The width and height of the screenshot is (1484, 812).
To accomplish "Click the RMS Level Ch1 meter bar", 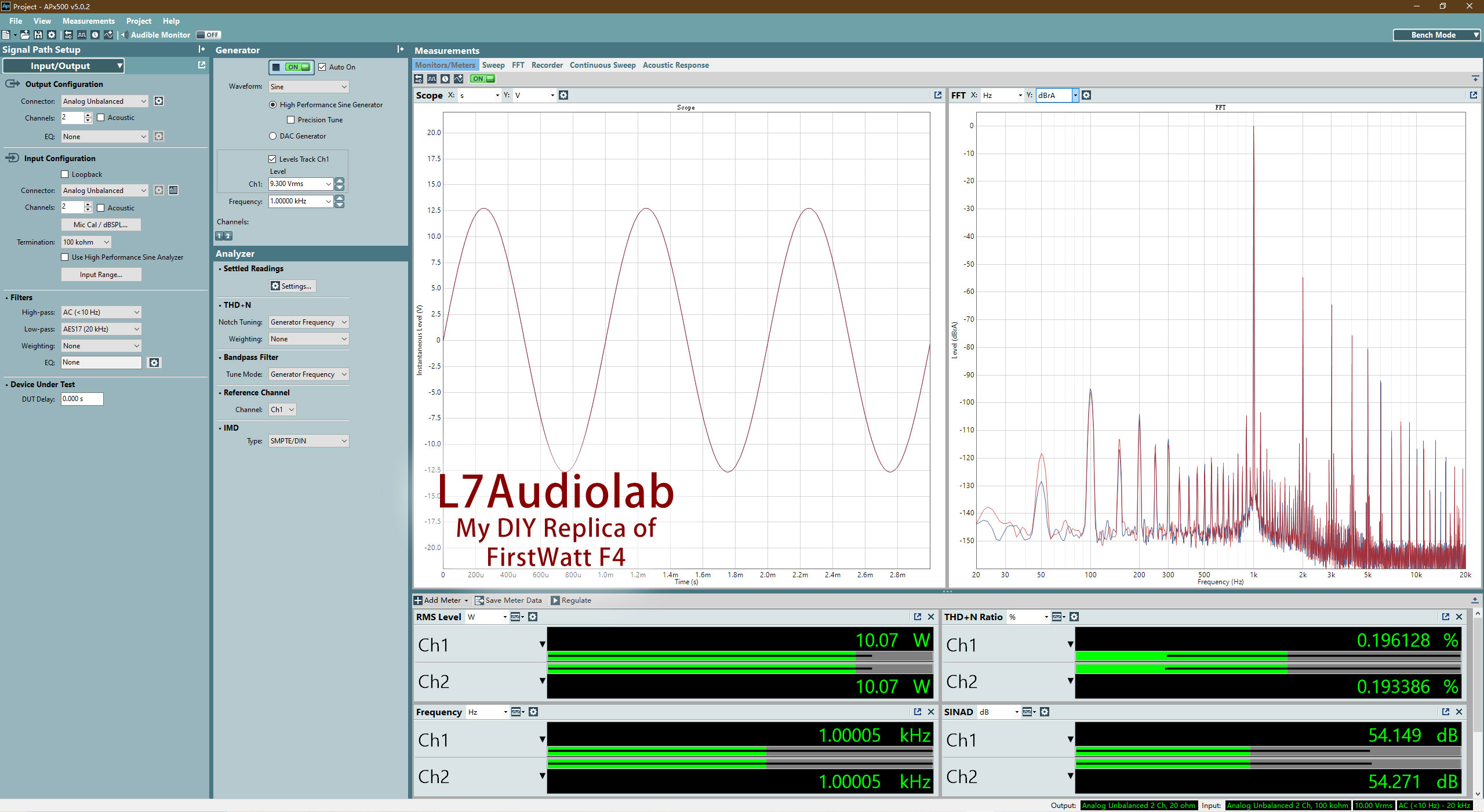I will [x=740, y=657].
